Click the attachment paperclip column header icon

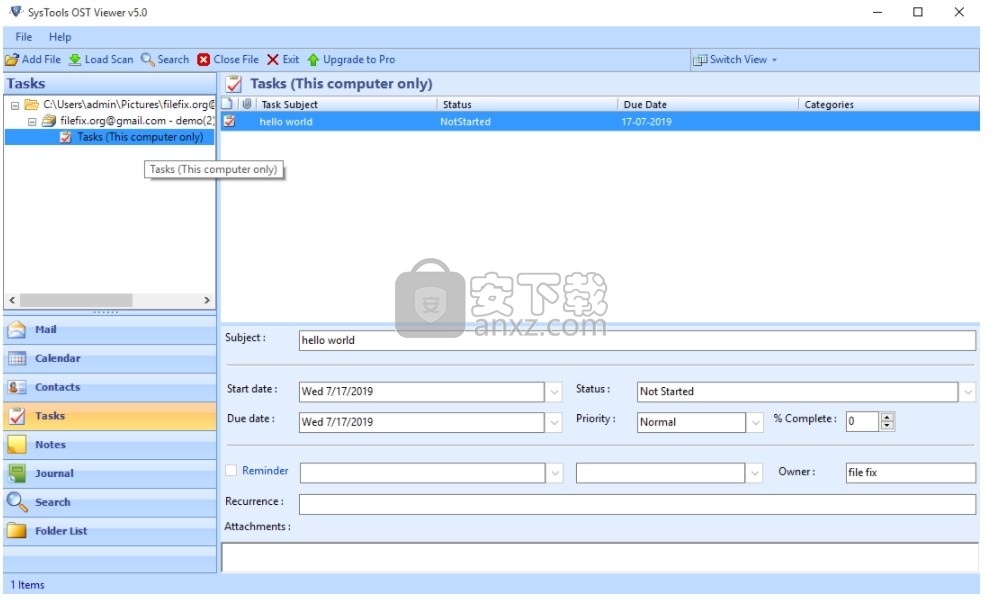tap(247, 104)
